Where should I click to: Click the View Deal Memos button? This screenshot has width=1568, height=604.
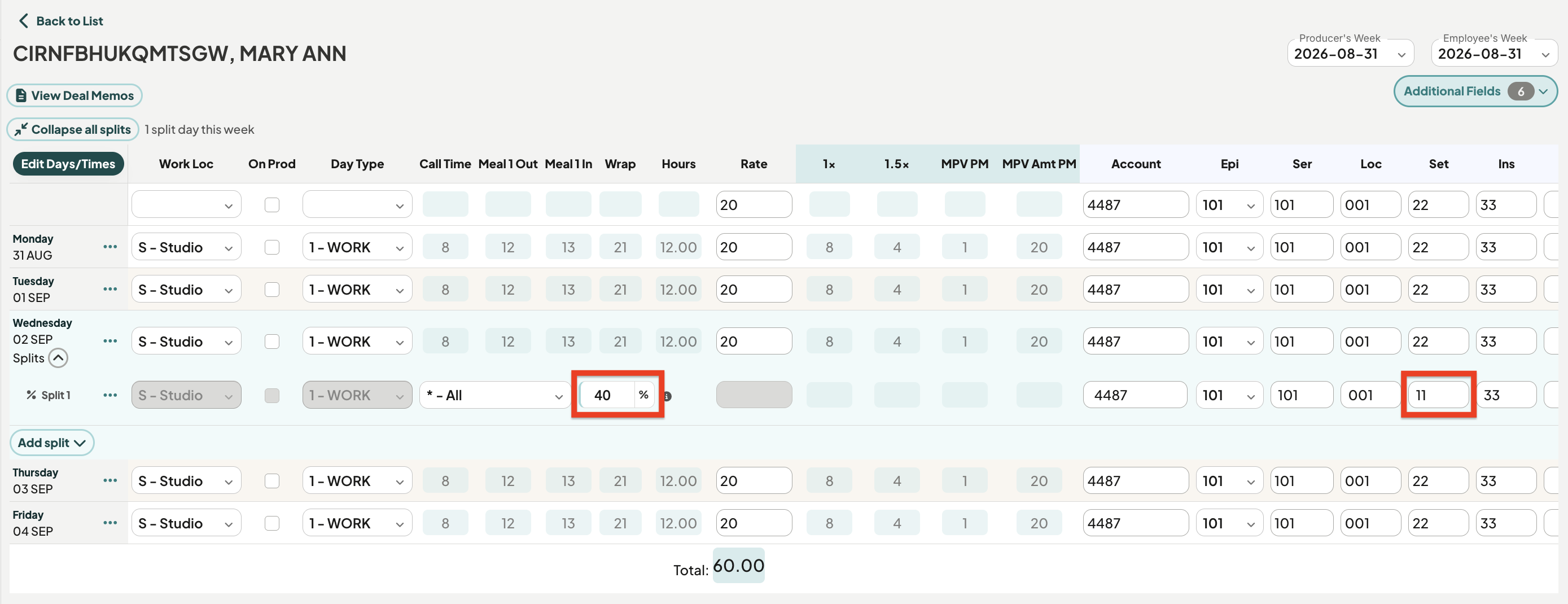point(75,95)
